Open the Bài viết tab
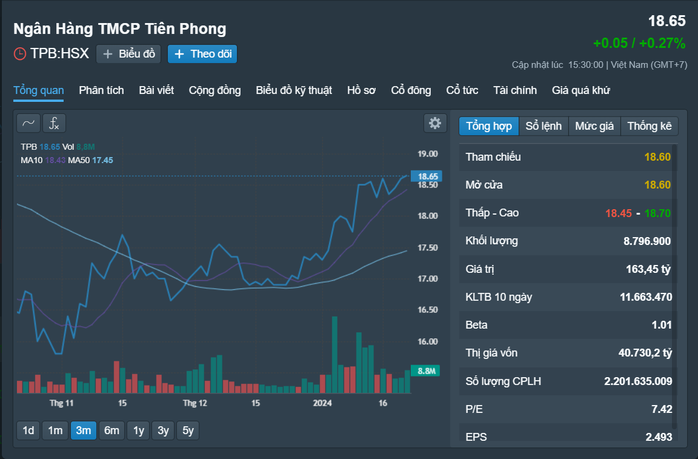The width and height of the screenshot is (698, 459). 156,90
